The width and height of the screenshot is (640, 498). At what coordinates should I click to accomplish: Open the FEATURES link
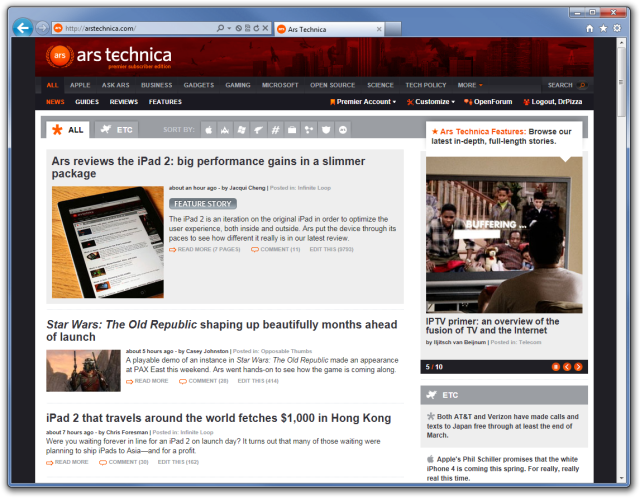coord(165,102)
